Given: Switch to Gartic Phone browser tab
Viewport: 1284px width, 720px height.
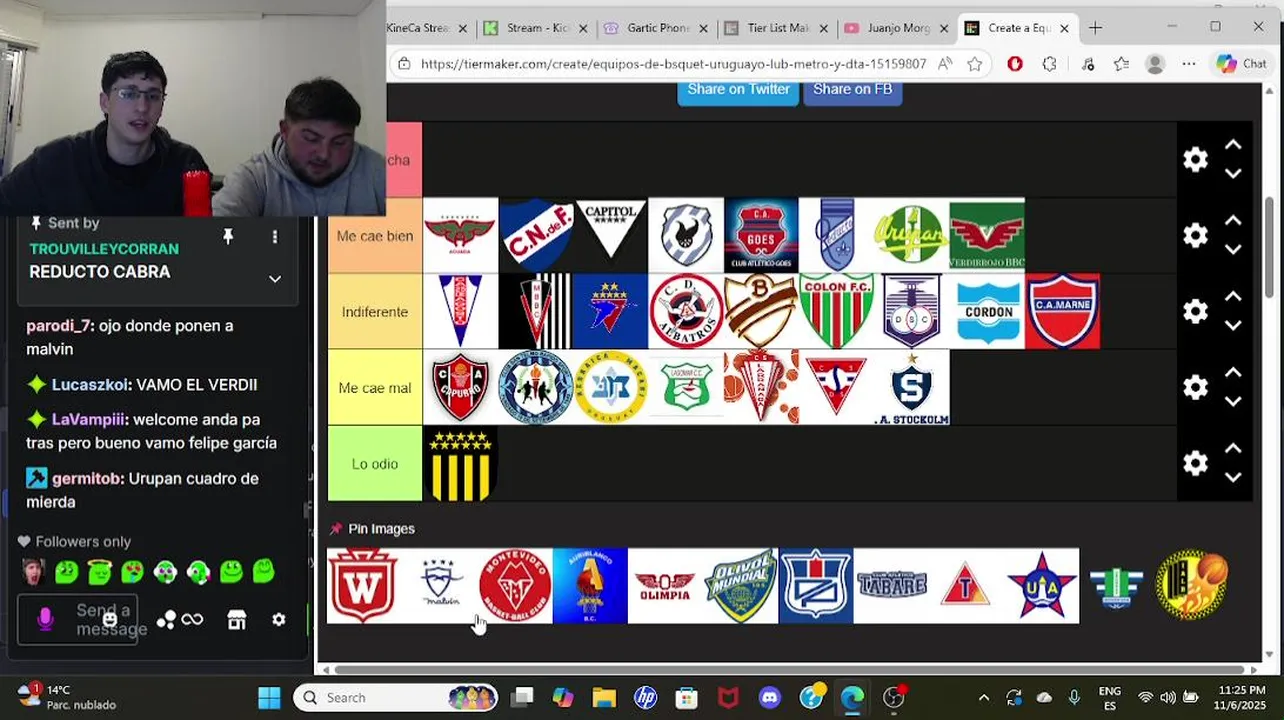Looking at the screenshot, I should 657,28.
